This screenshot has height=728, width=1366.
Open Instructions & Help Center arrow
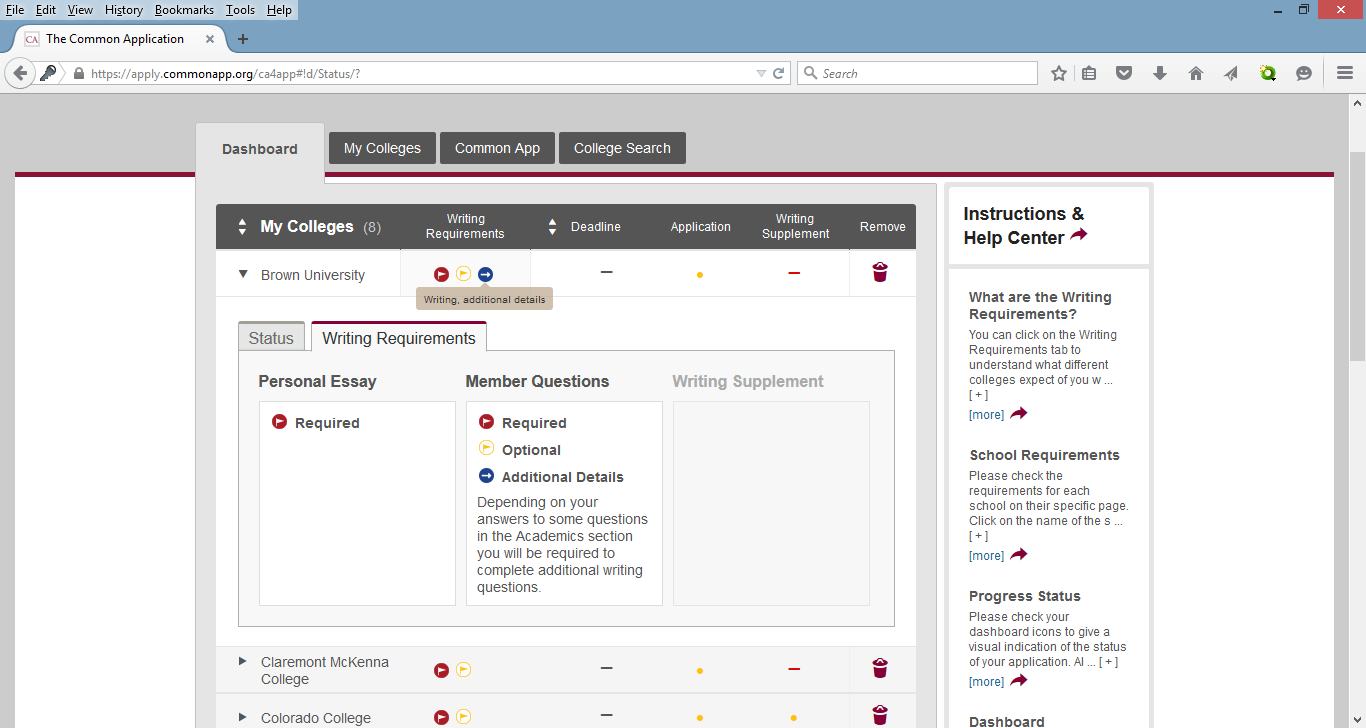point(1079,235)
